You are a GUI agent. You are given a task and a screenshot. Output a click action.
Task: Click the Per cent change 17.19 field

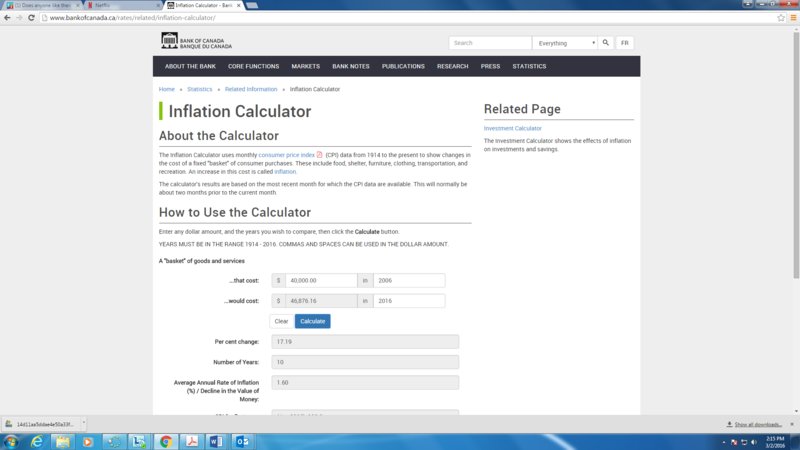365,341
